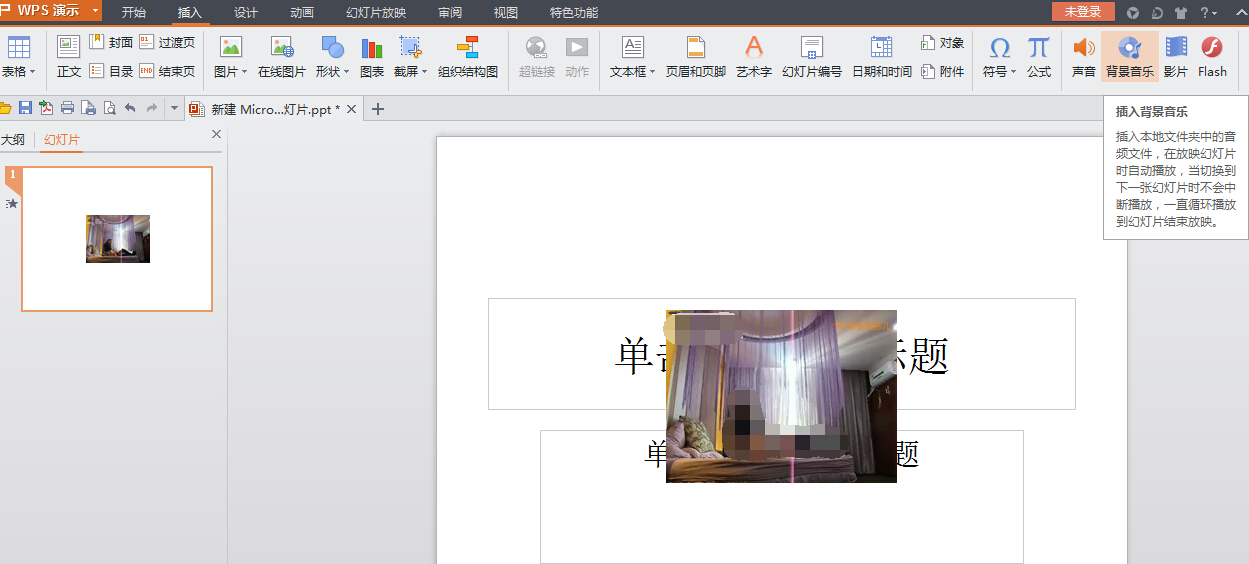Viewport: 1249px width, 564px height.
Task: Open the print preview icon
Action: [x=109, y=108]
